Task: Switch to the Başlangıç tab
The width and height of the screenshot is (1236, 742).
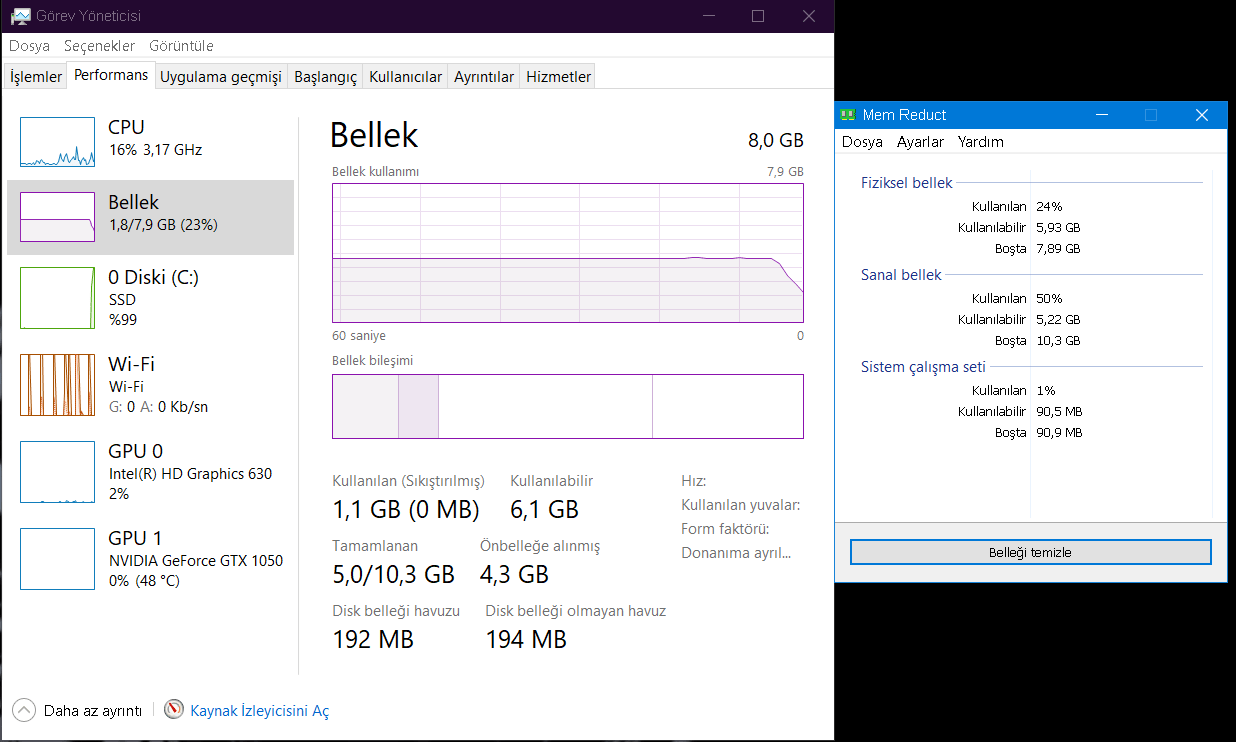Action: click(325, 77)
